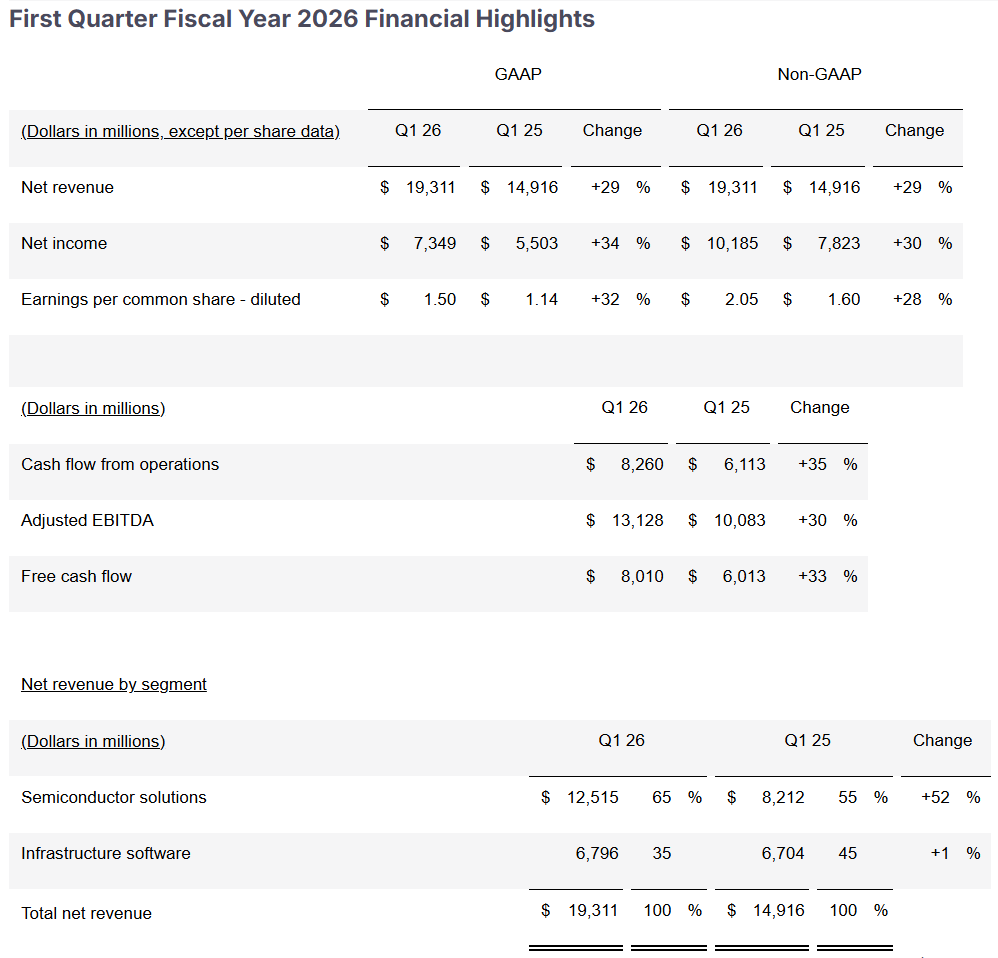
Task: Click the Earnings per common share - diluted label
Action: click(x=160, y=299)
